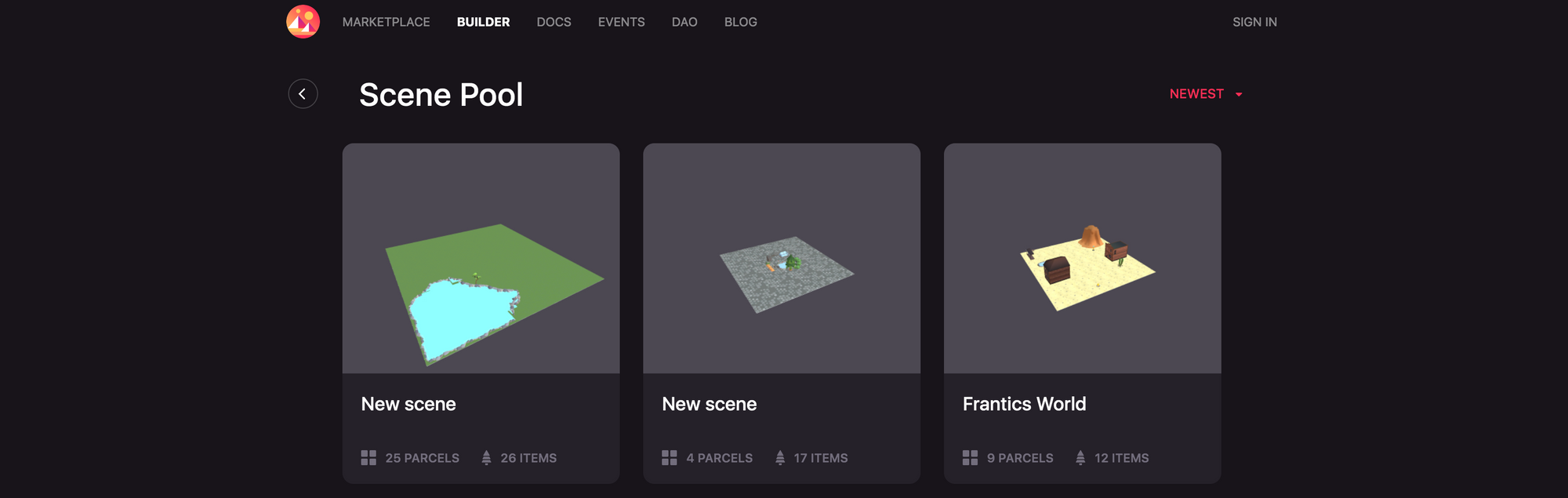The width and height of the screenshot is (1568, 498).
Task: Click the parcels grid icon beside 9 PARCELS
Action: point(971,458)
